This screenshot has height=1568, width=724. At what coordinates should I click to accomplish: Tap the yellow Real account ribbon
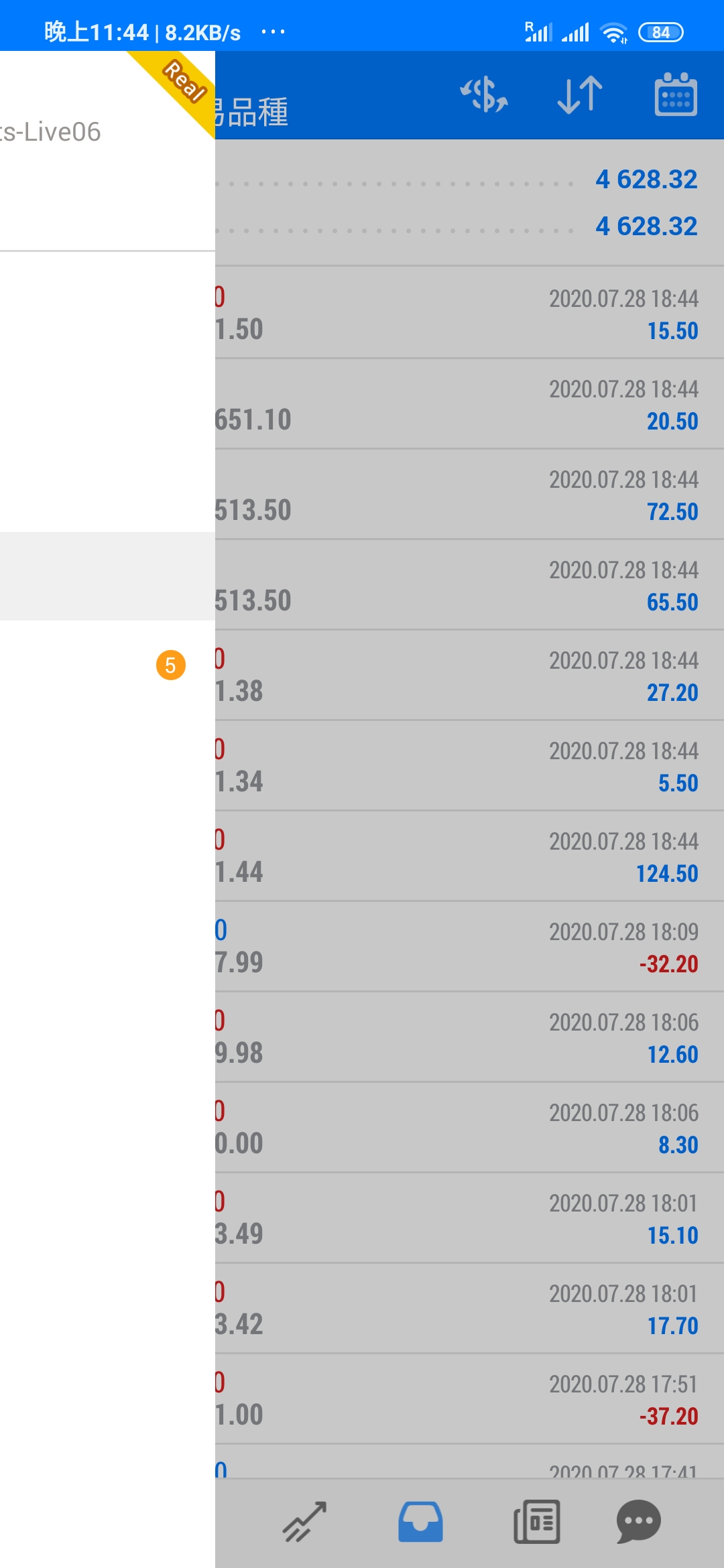click(x=176, y=90)
